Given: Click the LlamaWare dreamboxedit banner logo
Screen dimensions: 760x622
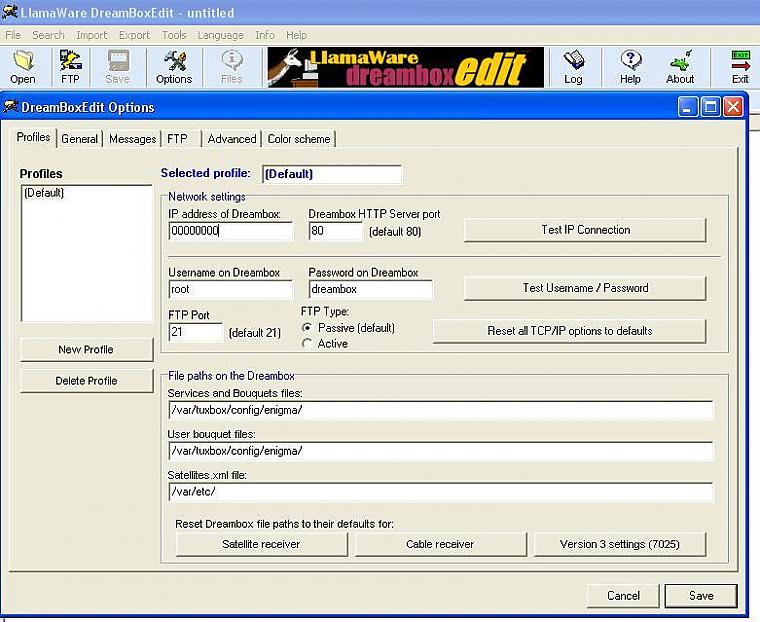Looking at the screenshot, I should [x=405, y=68].
